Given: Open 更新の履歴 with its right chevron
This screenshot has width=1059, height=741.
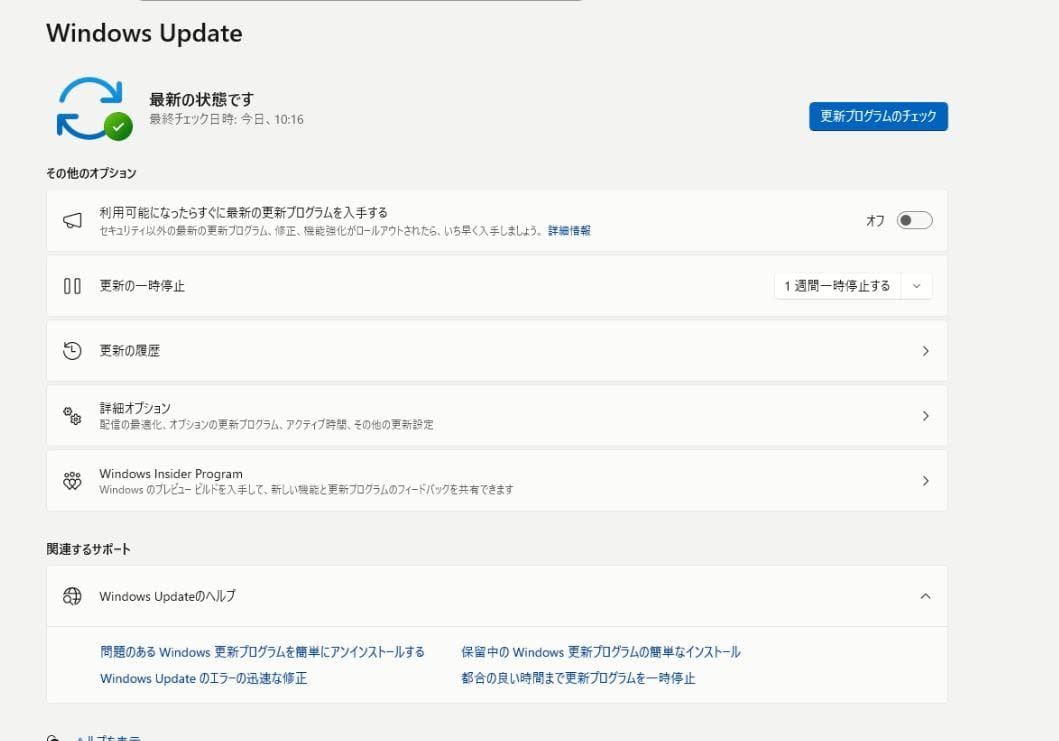Looking at the screenshot, I should [925, 351].
